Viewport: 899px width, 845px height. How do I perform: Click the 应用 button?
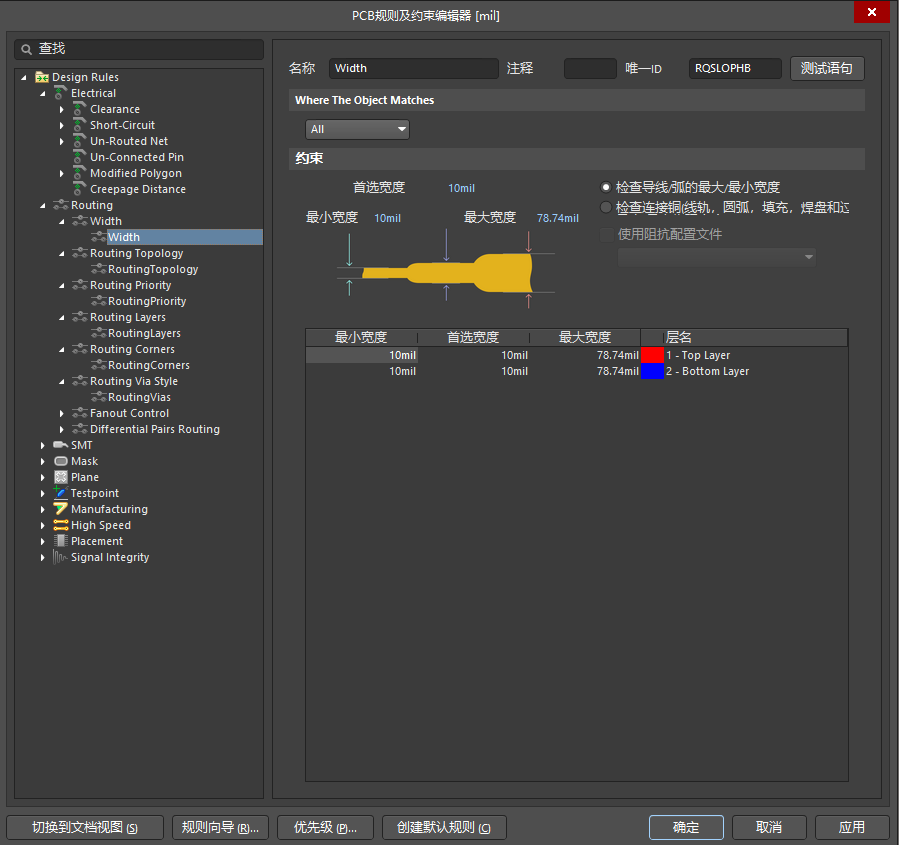[x=852, y=827]
